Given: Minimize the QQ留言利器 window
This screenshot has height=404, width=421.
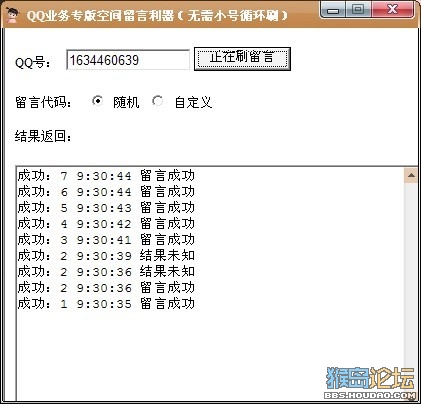Looking at the screenshot, I should 333,9.
